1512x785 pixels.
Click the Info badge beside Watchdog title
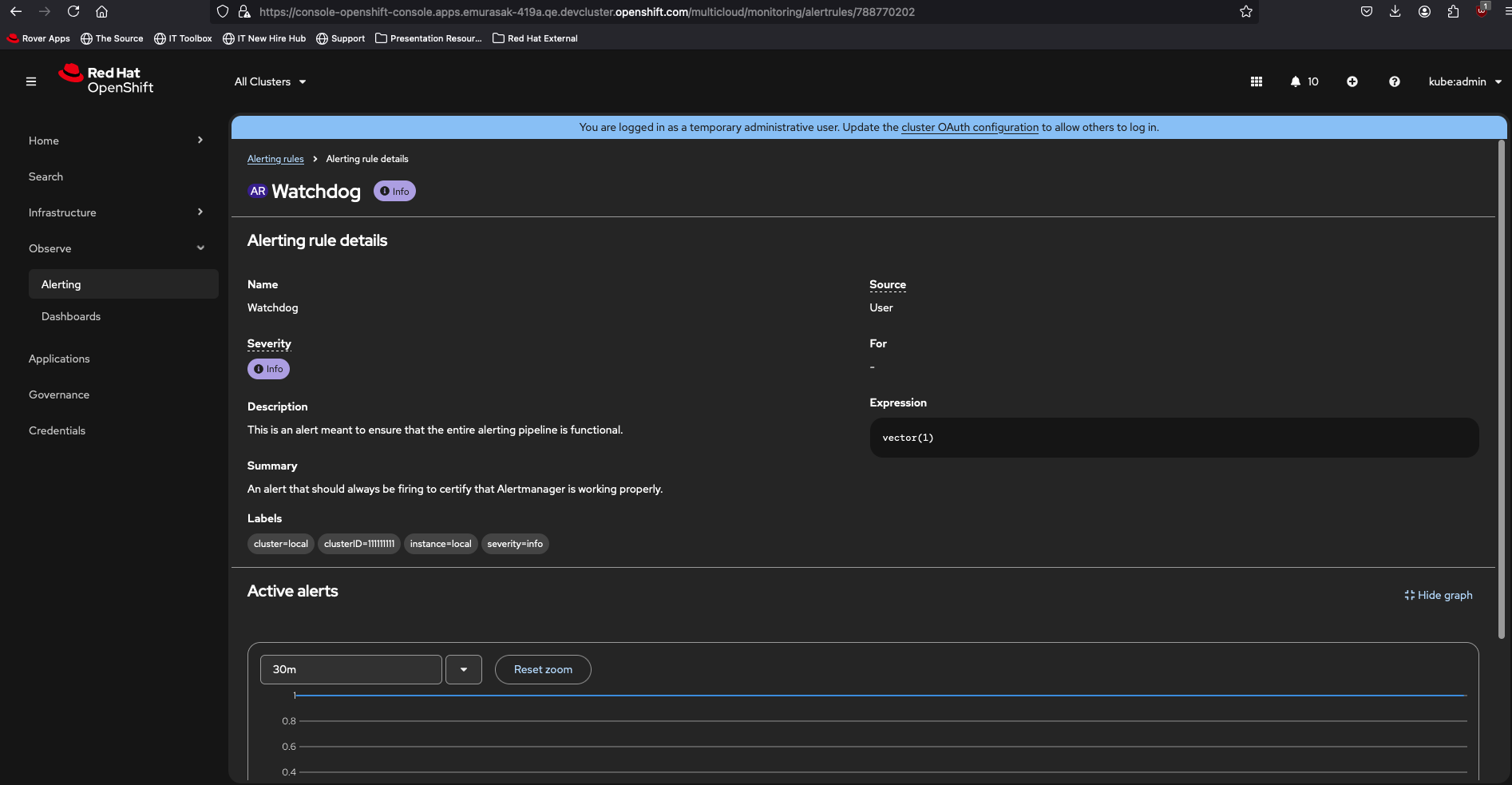click(x=394, y=192)
